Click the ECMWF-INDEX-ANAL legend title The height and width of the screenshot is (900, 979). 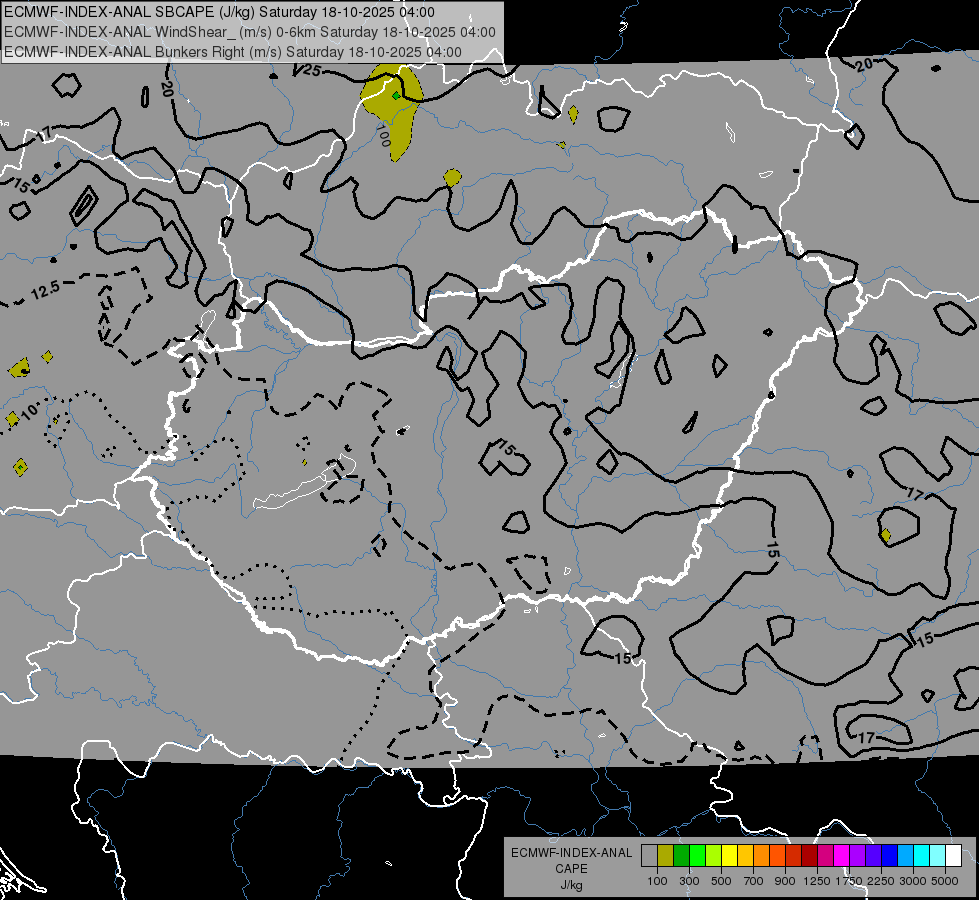571,853
